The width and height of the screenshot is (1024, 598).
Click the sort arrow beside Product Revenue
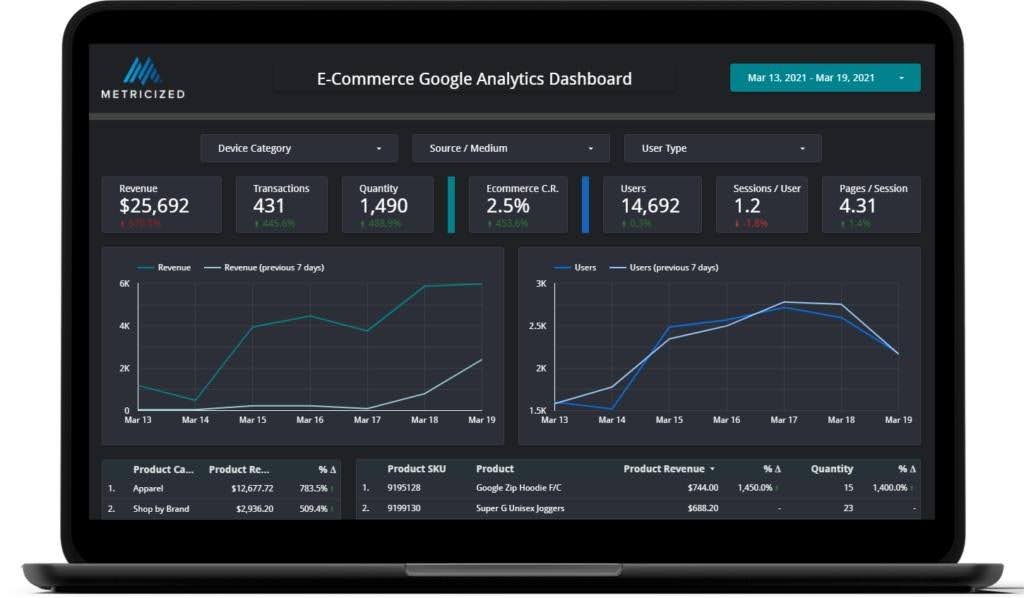pyautogui.click(x=712, y=469)
